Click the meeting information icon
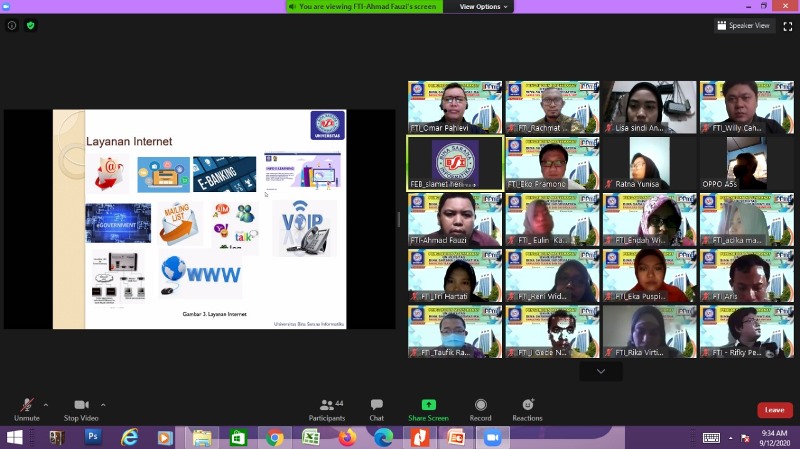Image resolution: width=800 pixels, height=449 pixels. click(x=12, y=26)
